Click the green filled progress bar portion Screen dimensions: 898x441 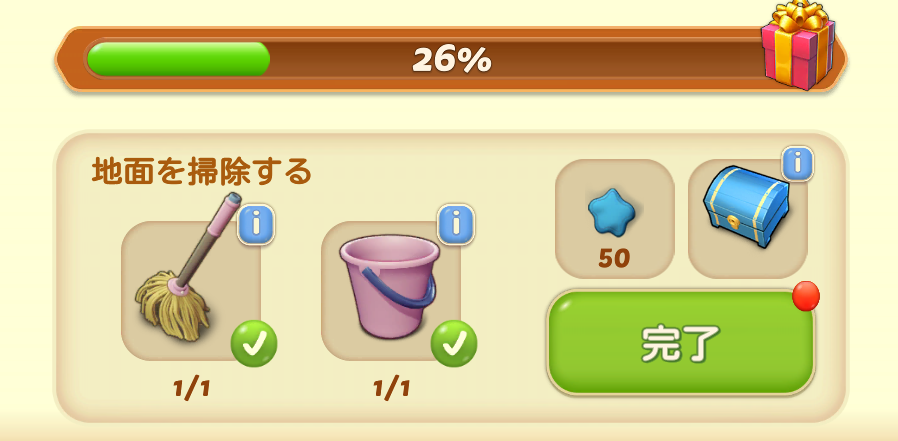click(x=178, y=59)
